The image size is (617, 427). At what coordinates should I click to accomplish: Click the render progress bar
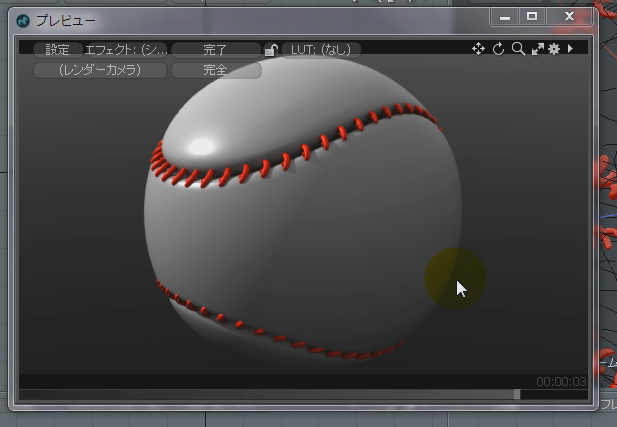point(268,395)
